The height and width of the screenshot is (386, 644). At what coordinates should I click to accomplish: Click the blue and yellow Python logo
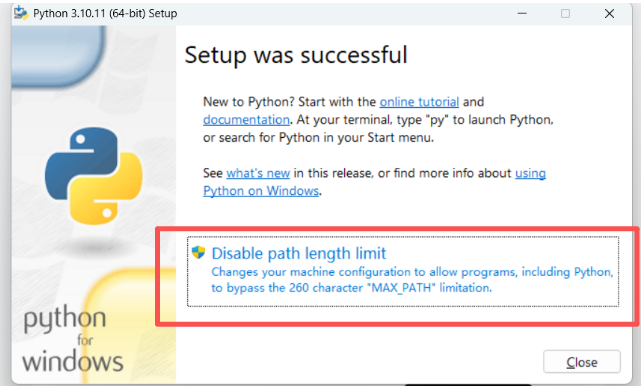coord(94,176)
